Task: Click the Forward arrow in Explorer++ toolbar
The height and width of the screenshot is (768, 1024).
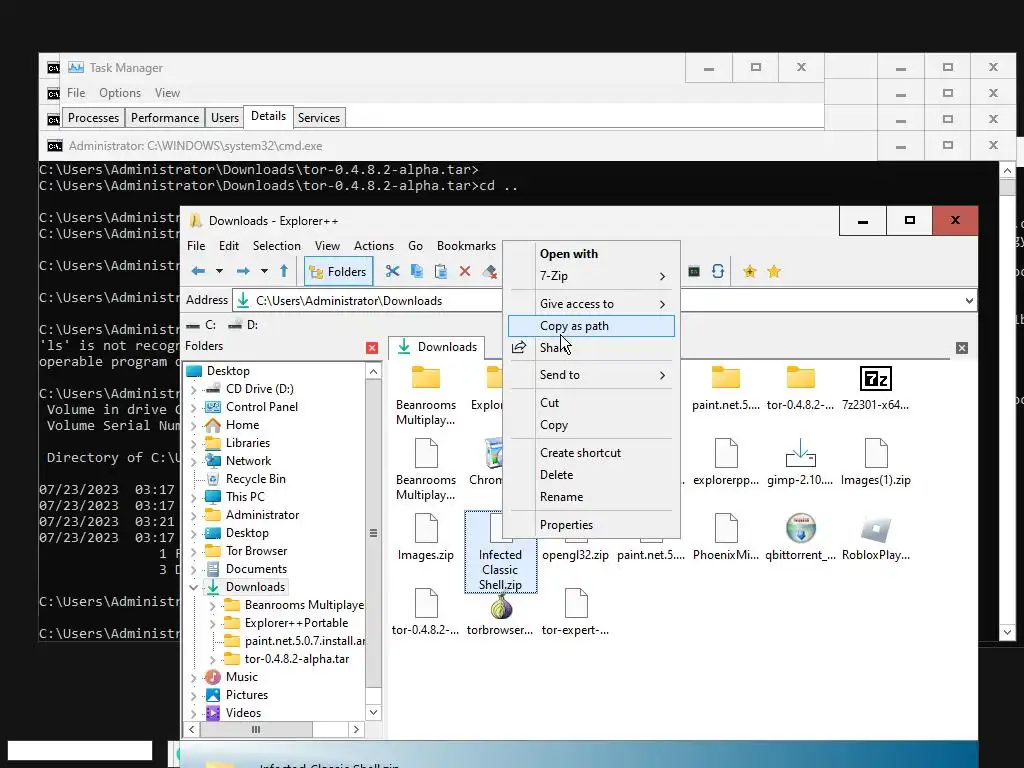Action: click(x=243, y=271)
